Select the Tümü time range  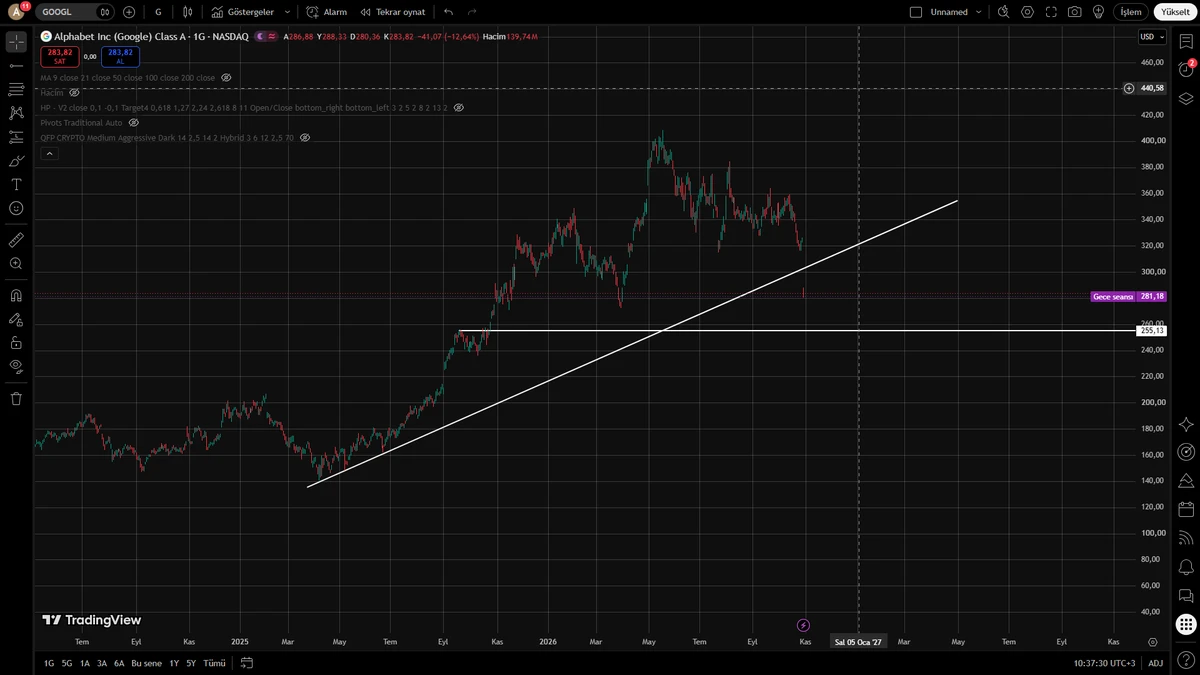pos(214,663)
